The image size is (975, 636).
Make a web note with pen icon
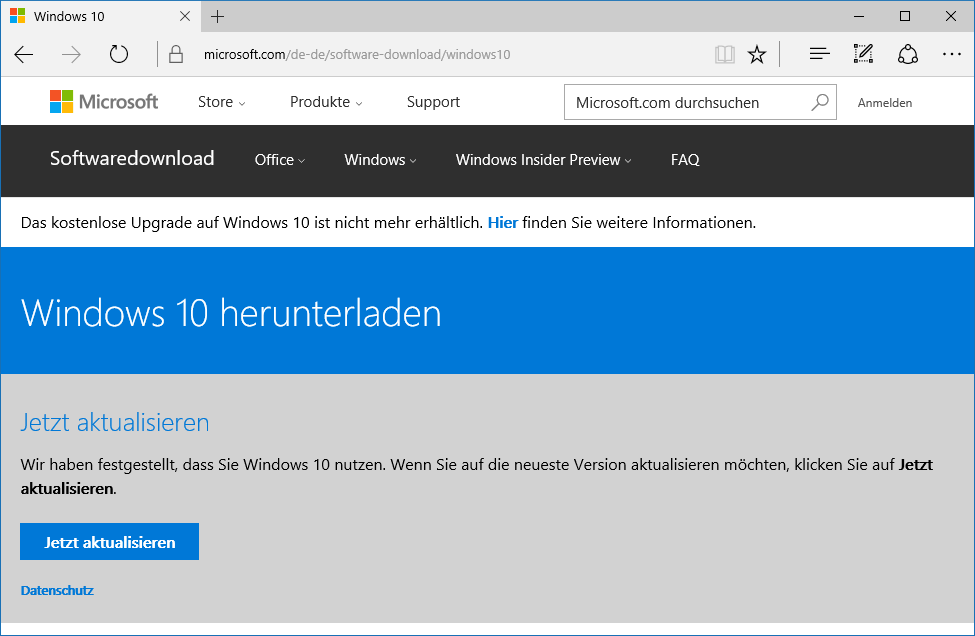(863, 54)
